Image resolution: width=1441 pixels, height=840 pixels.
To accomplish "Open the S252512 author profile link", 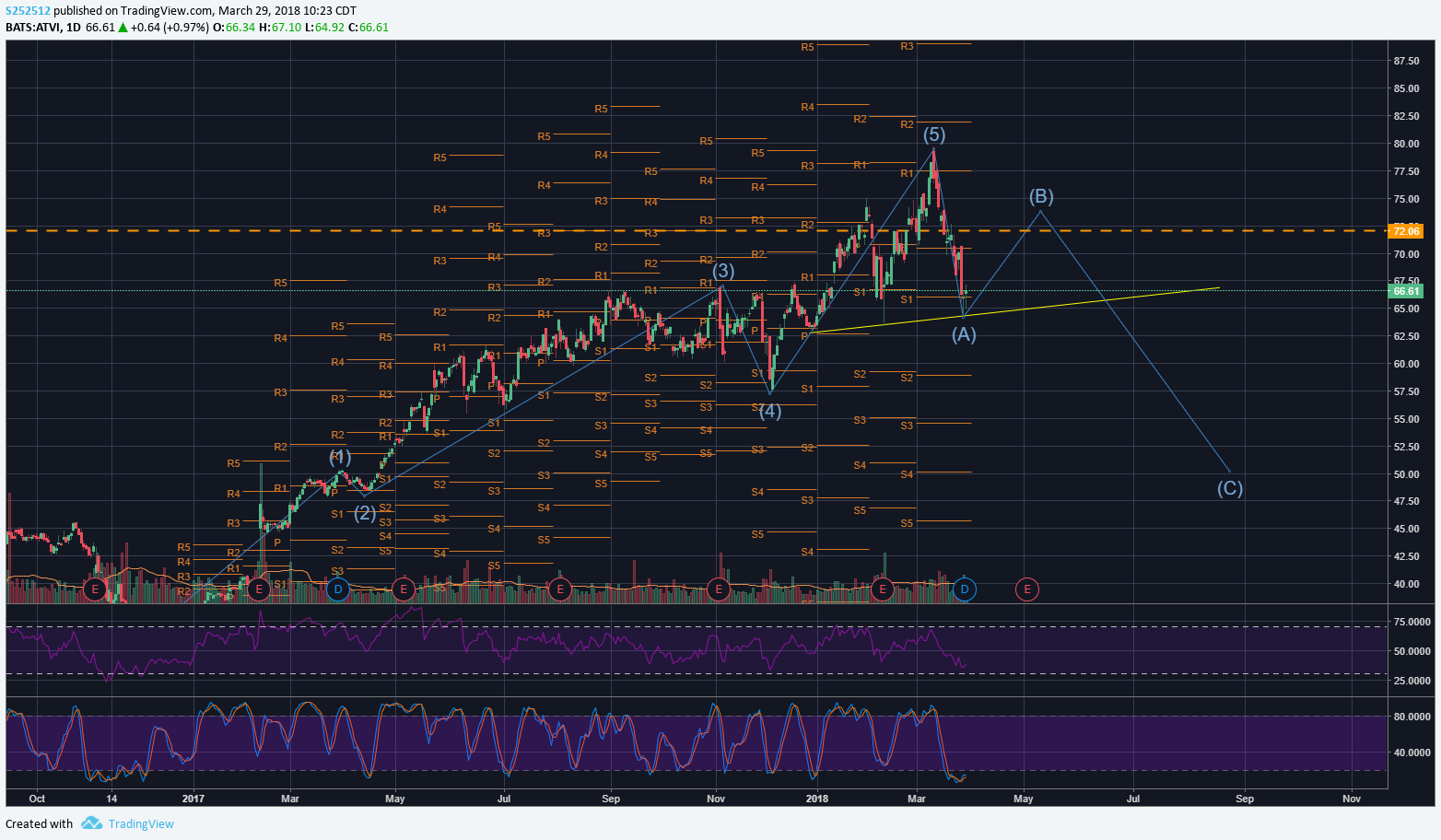I will point(28,11).
